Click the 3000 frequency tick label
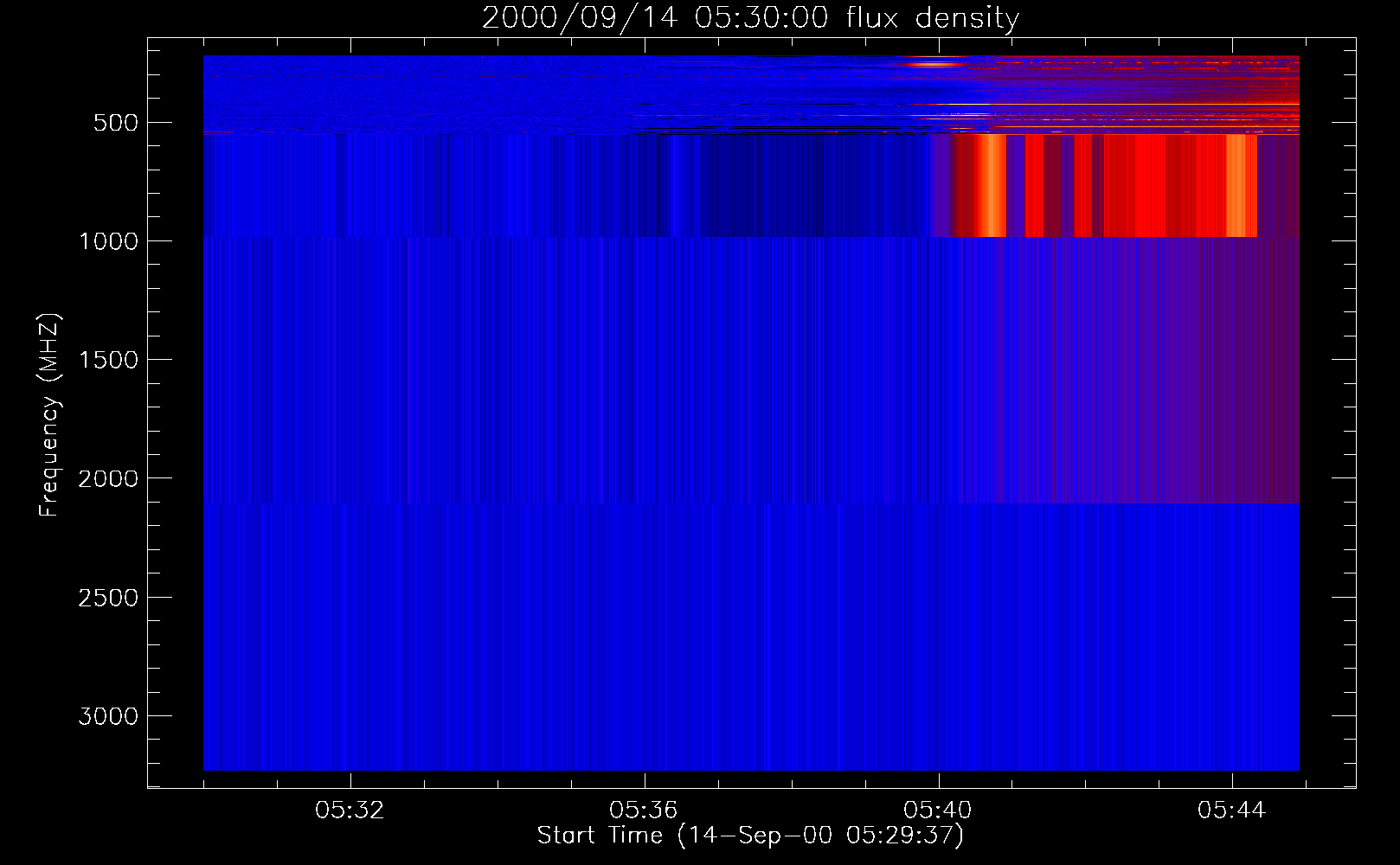Image resolution: width=1400 pixels, height=865 pixels. pos(108,716)
